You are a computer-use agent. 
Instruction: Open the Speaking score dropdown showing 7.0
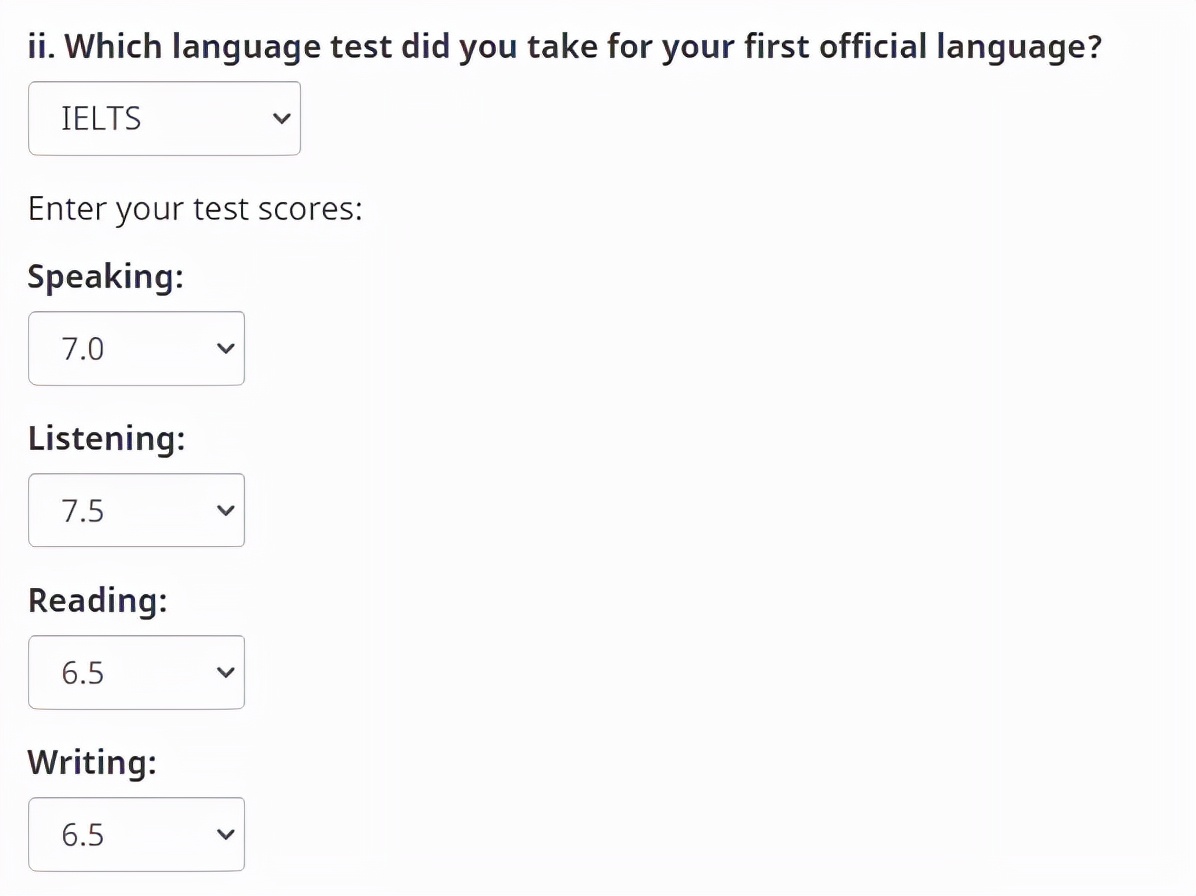coord(137,348)
